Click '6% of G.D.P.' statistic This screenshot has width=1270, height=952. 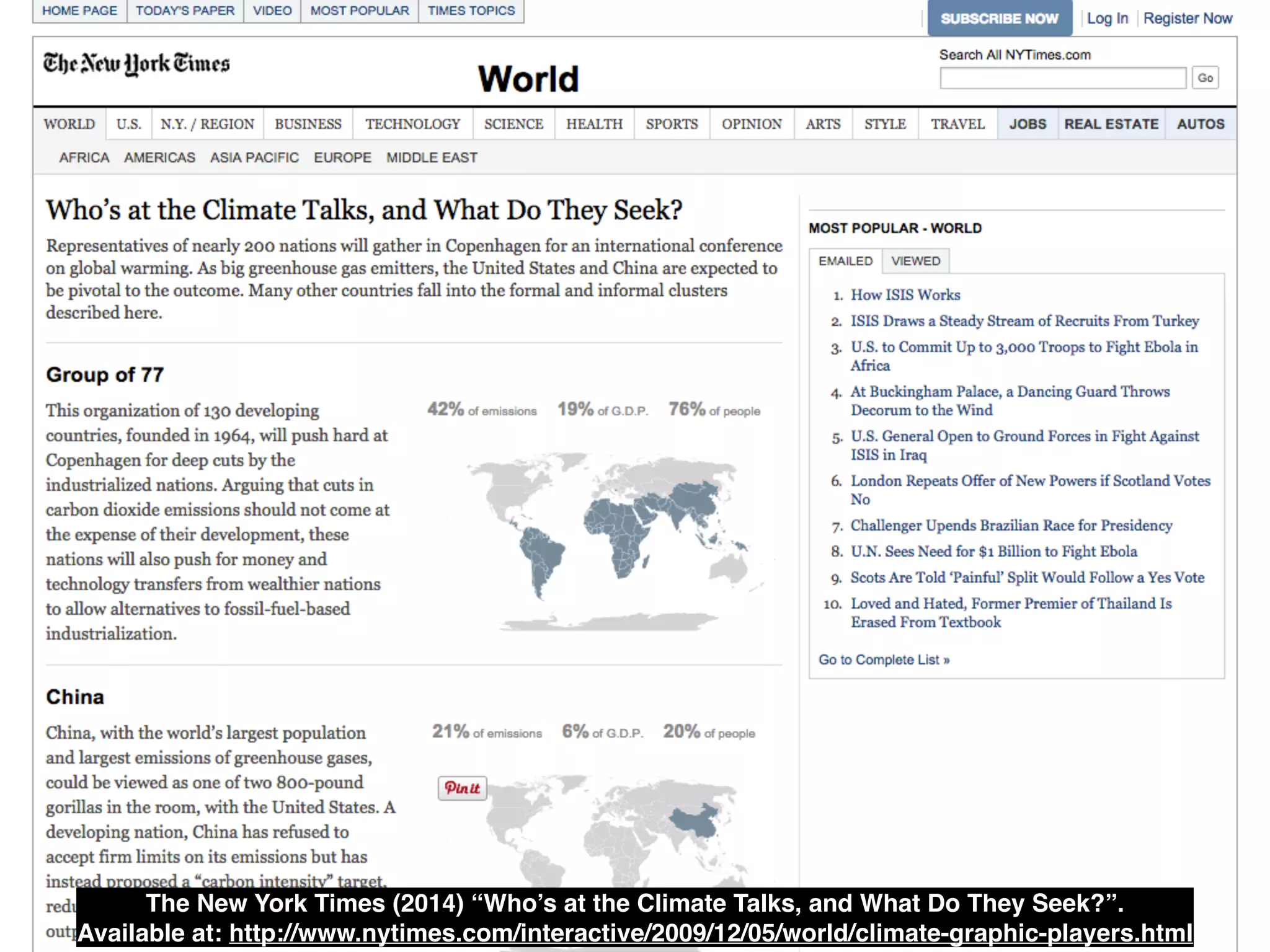603,731
